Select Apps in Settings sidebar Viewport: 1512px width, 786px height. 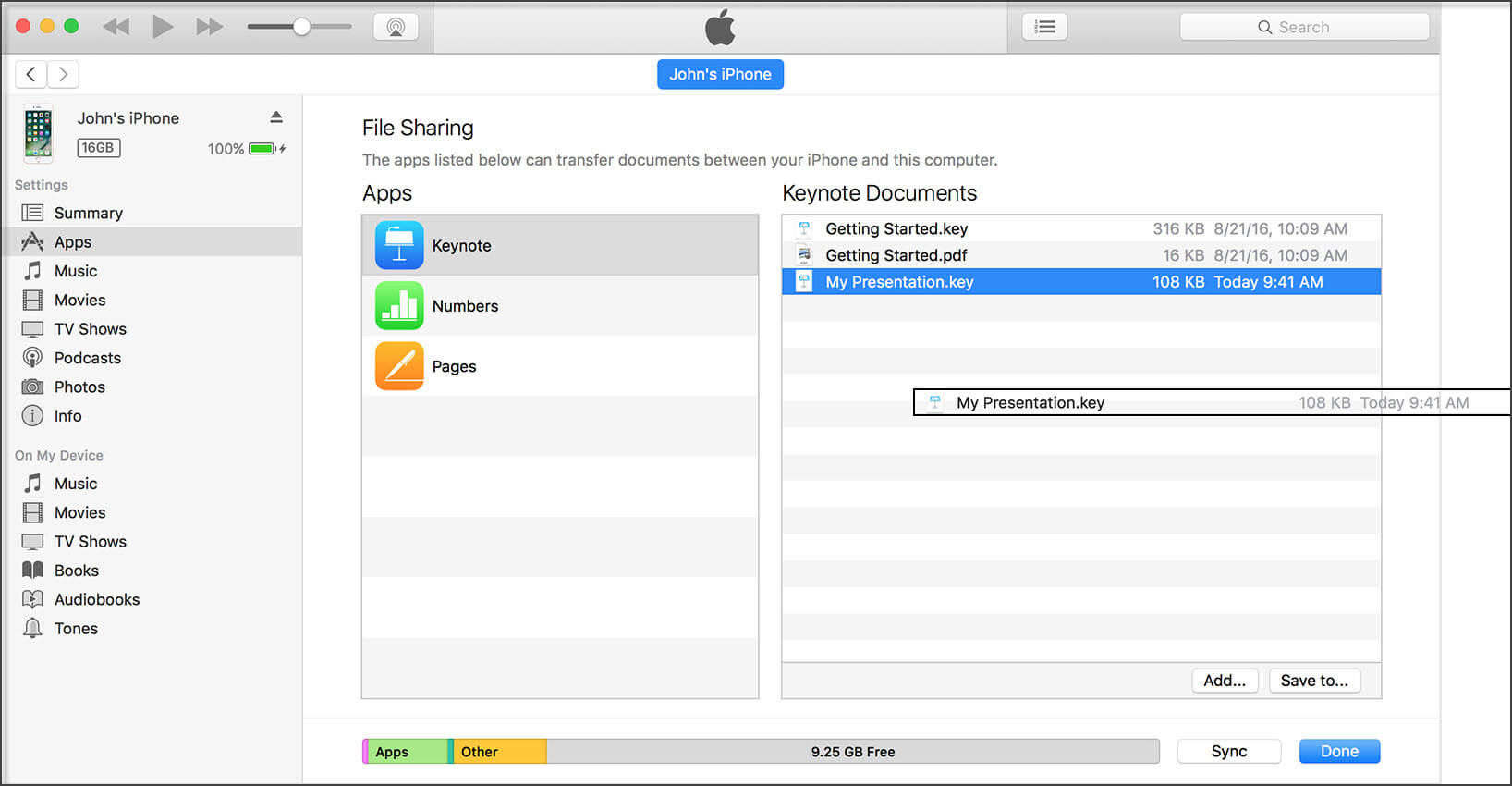click(x=152, y=241)
